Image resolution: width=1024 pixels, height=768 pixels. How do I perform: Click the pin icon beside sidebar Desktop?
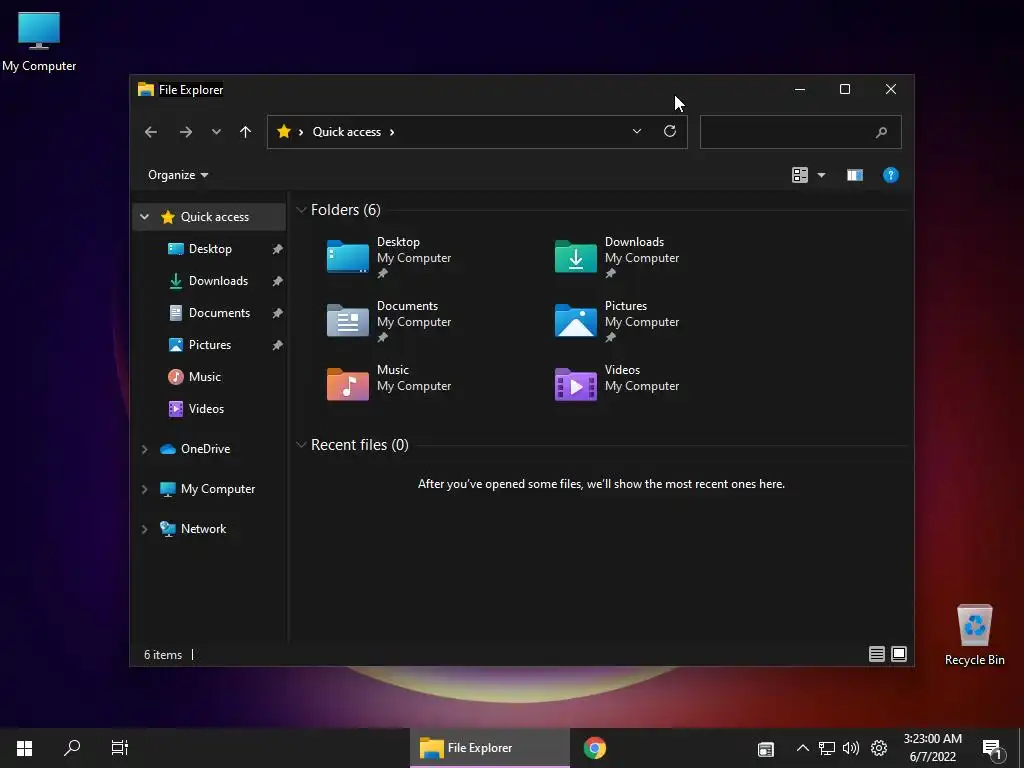coord(278,249)
